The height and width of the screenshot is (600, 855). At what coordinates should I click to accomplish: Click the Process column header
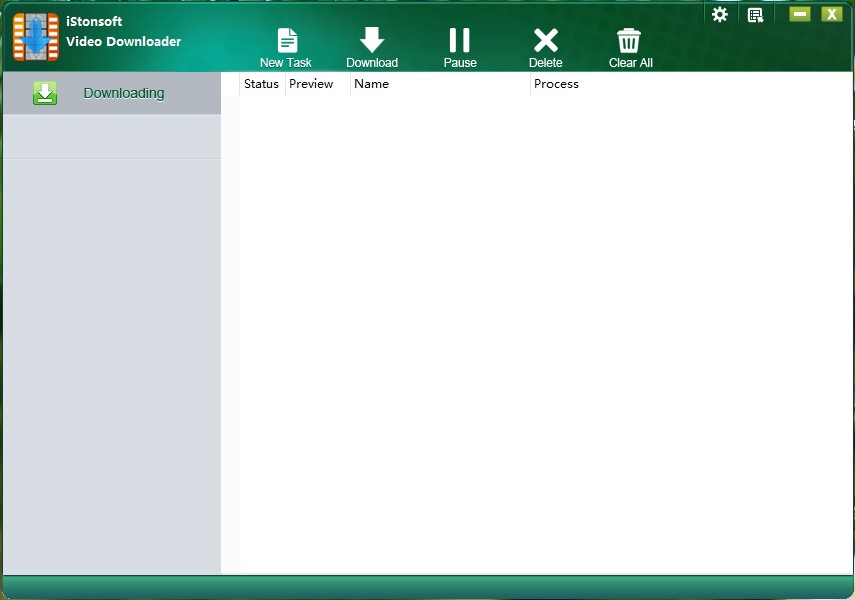556,84
